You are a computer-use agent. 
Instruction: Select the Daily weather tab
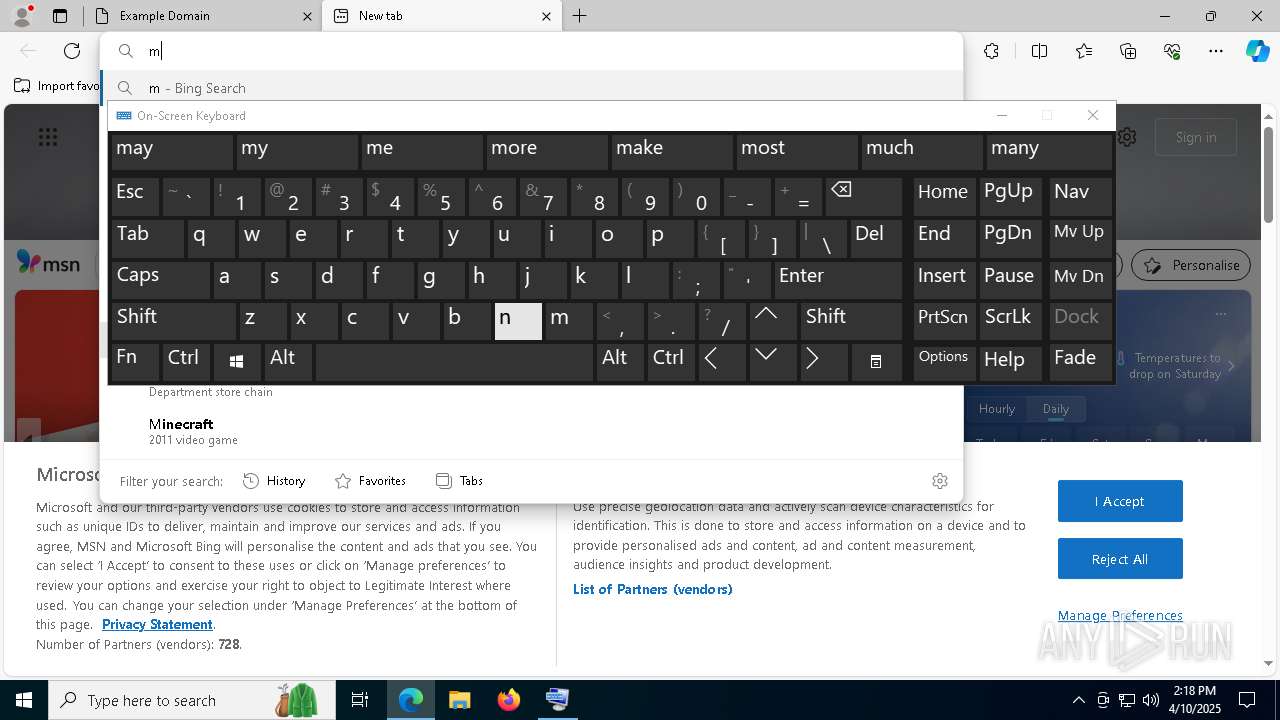[1056, 409]
